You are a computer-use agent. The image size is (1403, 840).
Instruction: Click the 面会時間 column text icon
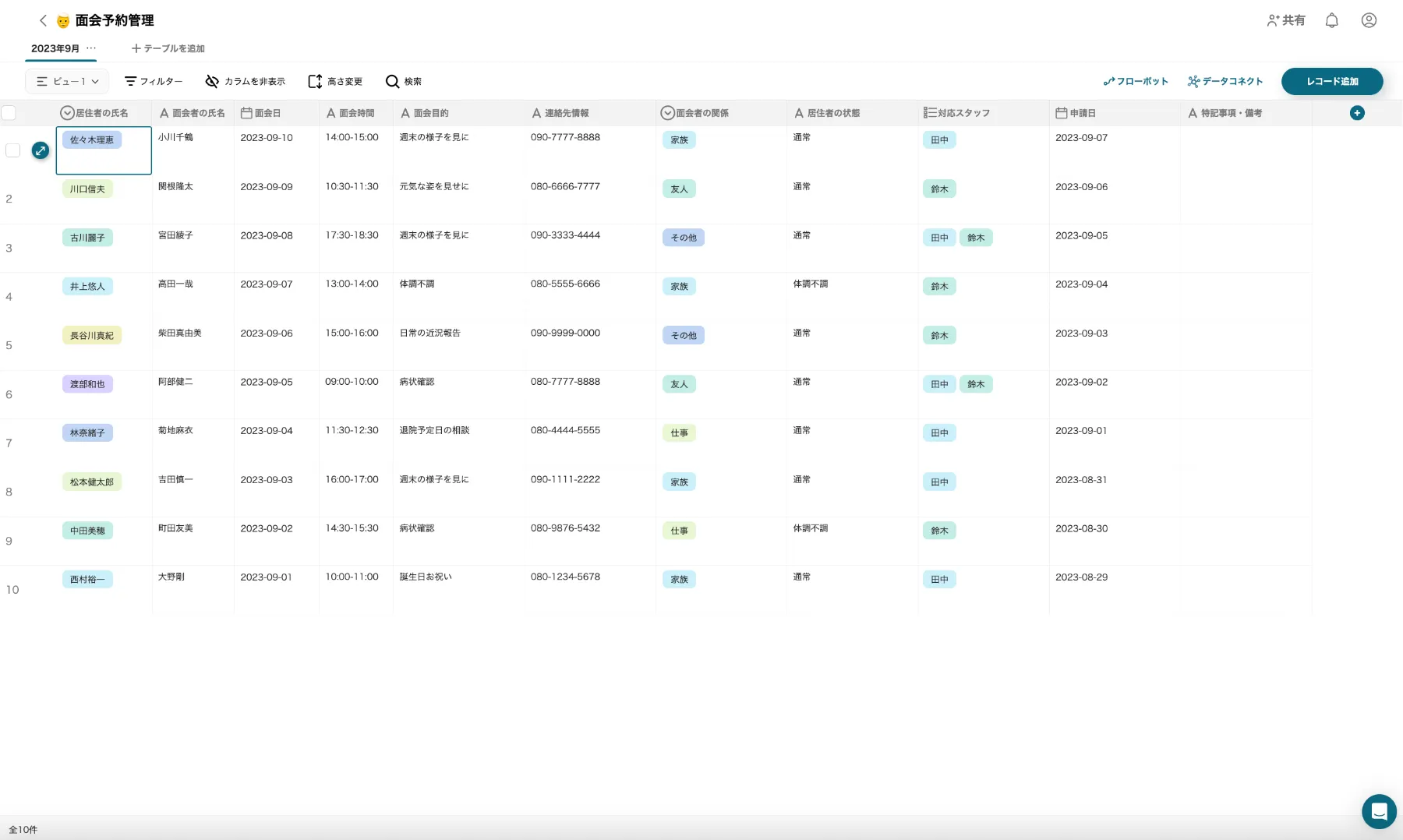click(330, 113)
